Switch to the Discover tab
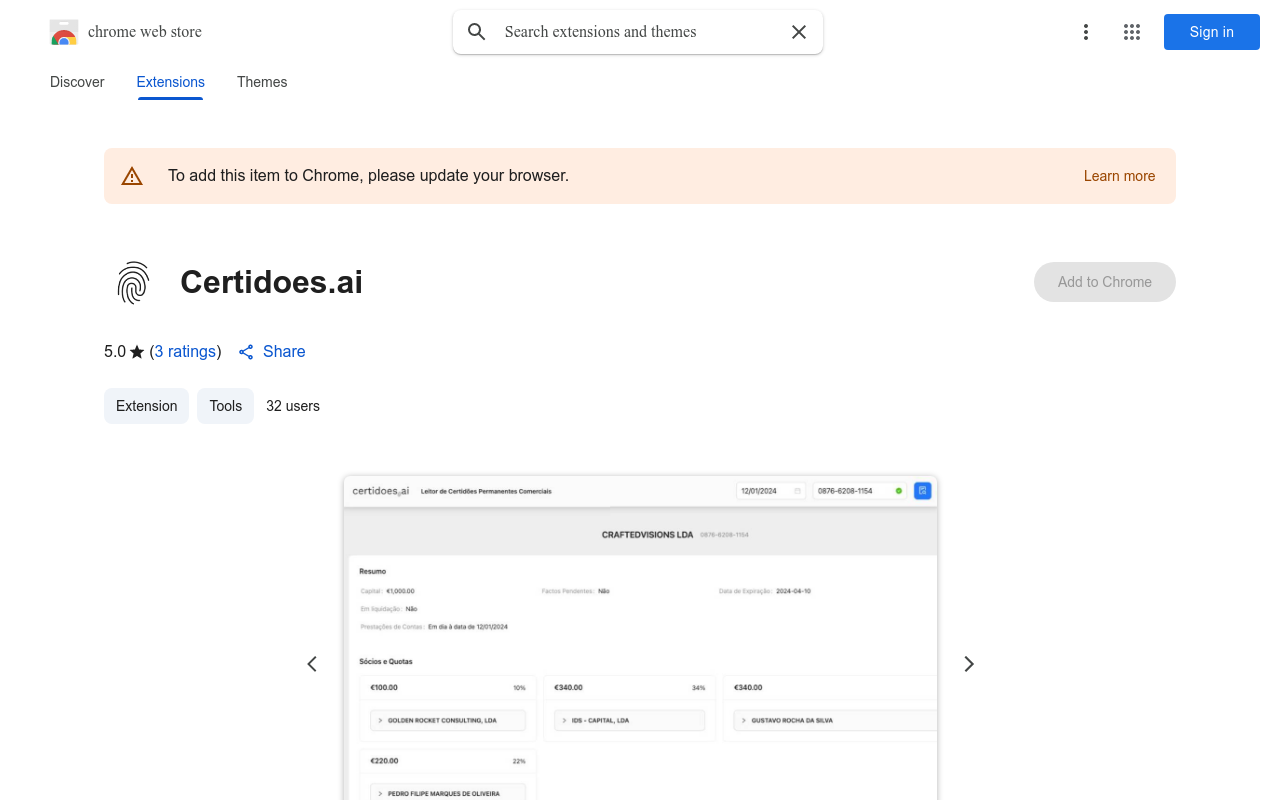 click(77, 82)
